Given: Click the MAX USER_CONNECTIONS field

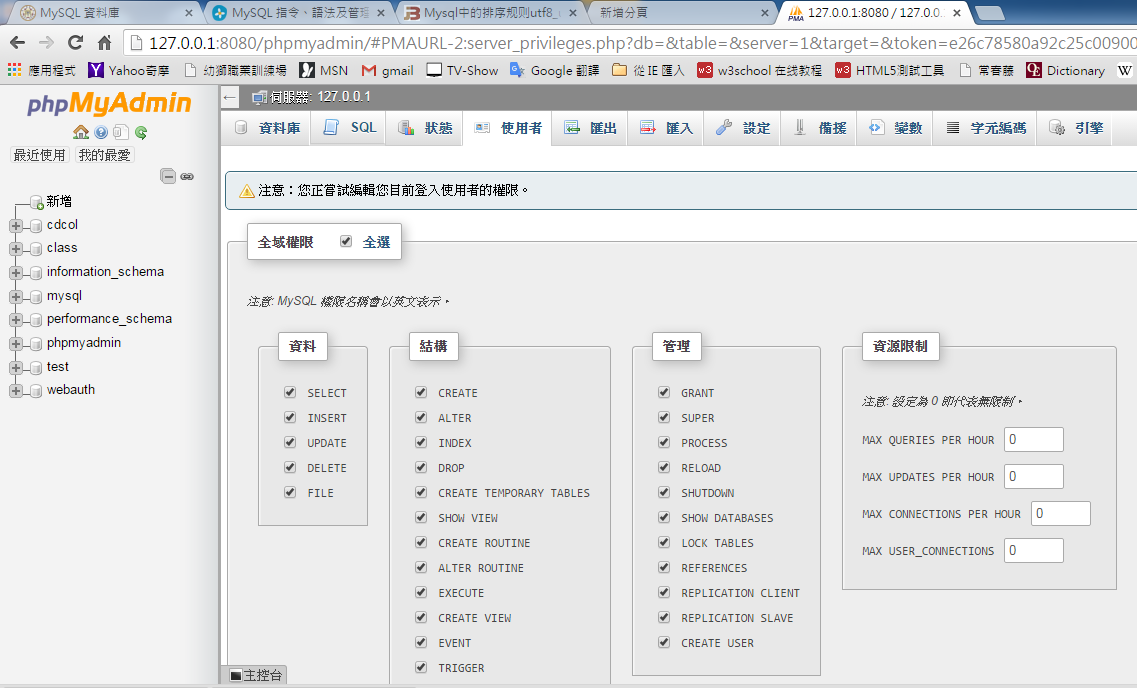Looking at the screenshot, I should (x=1034, y=550).
